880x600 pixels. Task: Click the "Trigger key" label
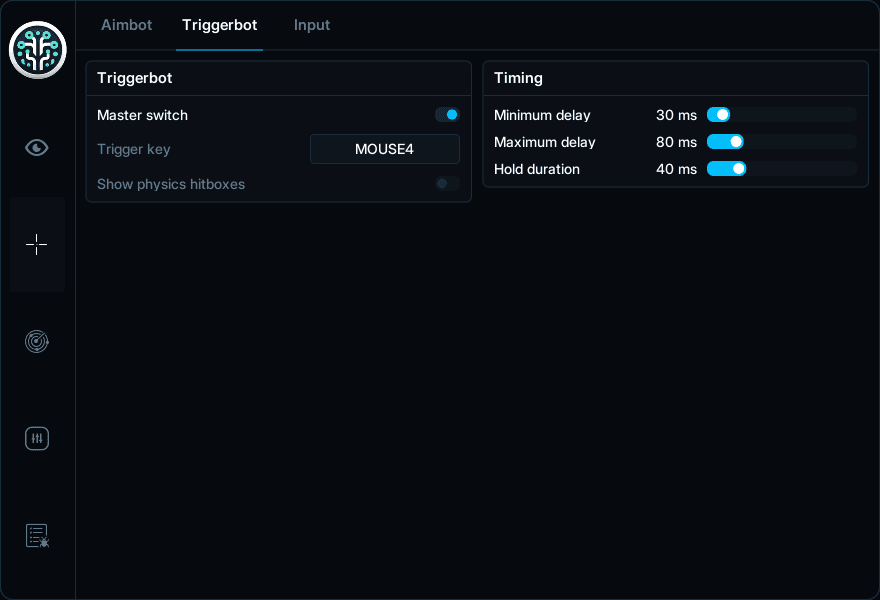click(134, 149)
